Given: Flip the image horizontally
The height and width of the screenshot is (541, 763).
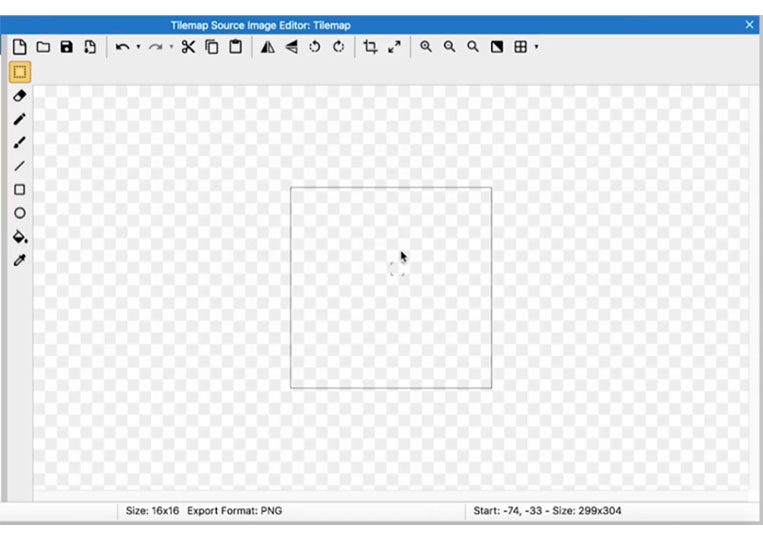Looking at the screenshot, I should click(268, 47).
